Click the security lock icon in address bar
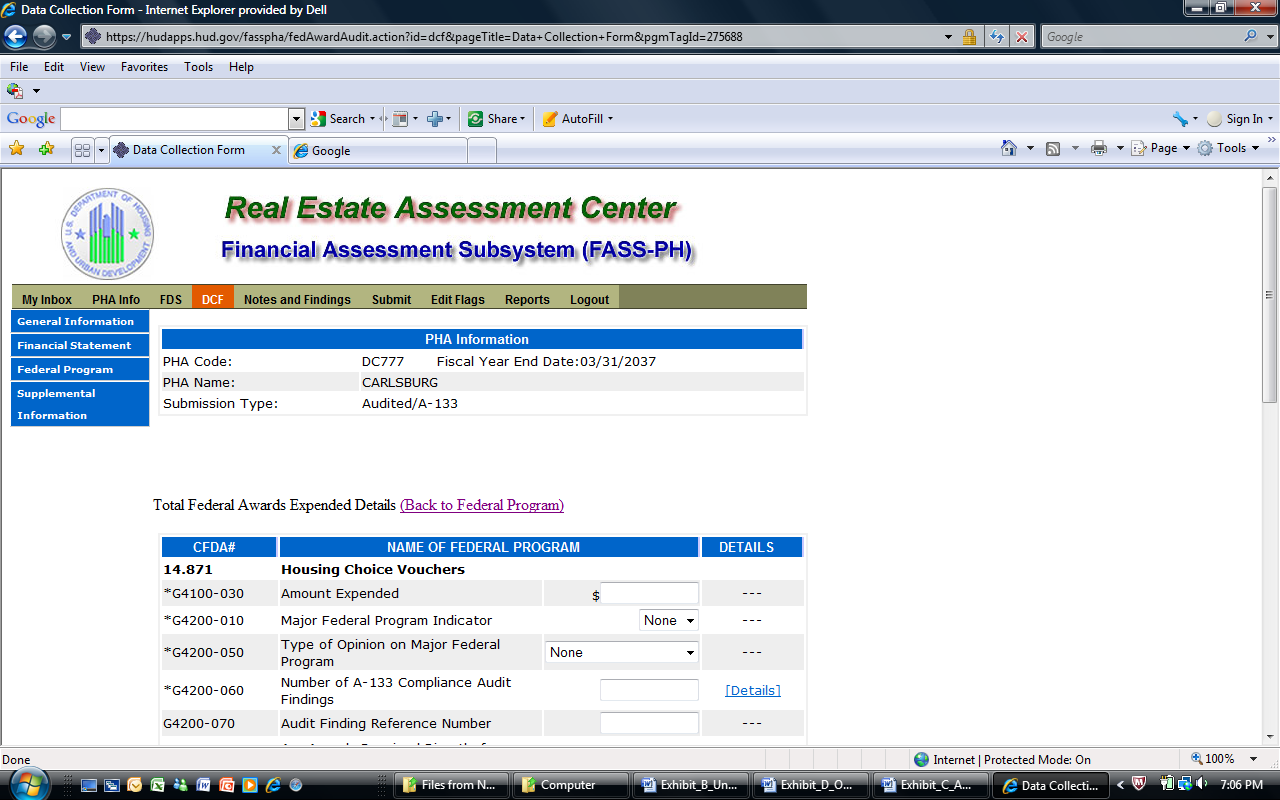1280x800 pixels. pyautogui.click(x=969, y=37)
